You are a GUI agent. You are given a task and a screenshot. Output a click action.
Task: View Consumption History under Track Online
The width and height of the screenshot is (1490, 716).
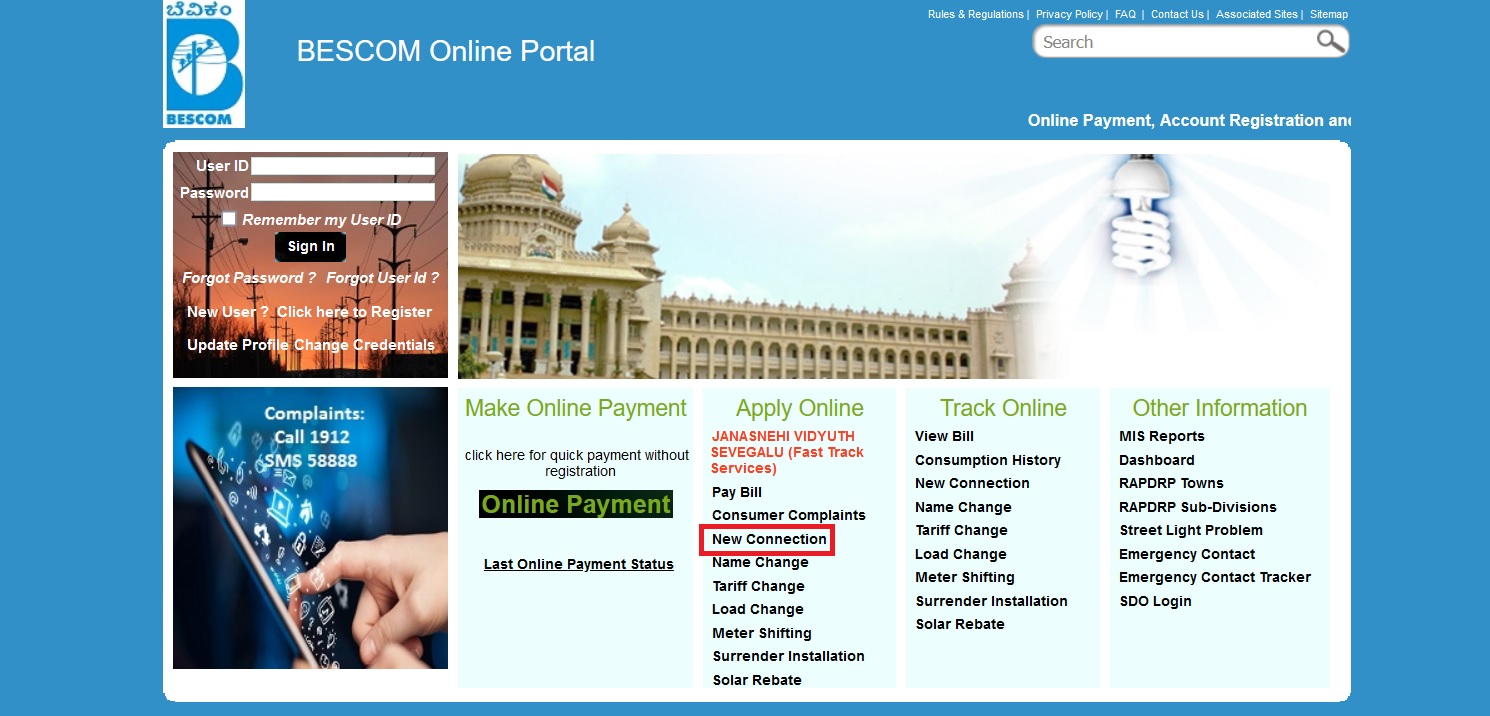coord(988,459)
